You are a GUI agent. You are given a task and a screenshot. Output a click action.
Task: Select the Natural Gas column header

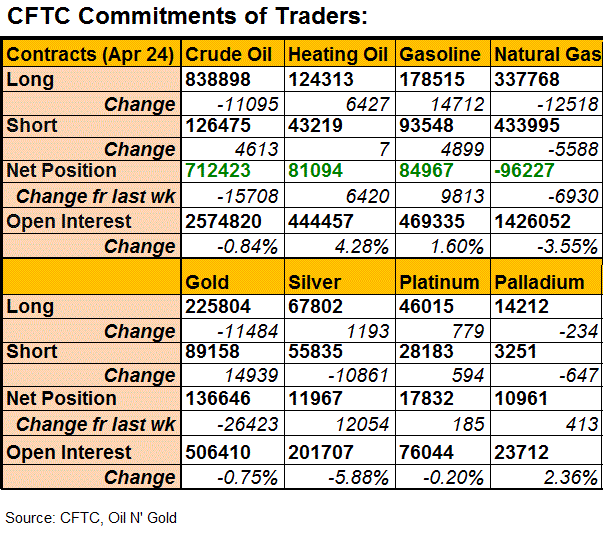coord(546,54)
